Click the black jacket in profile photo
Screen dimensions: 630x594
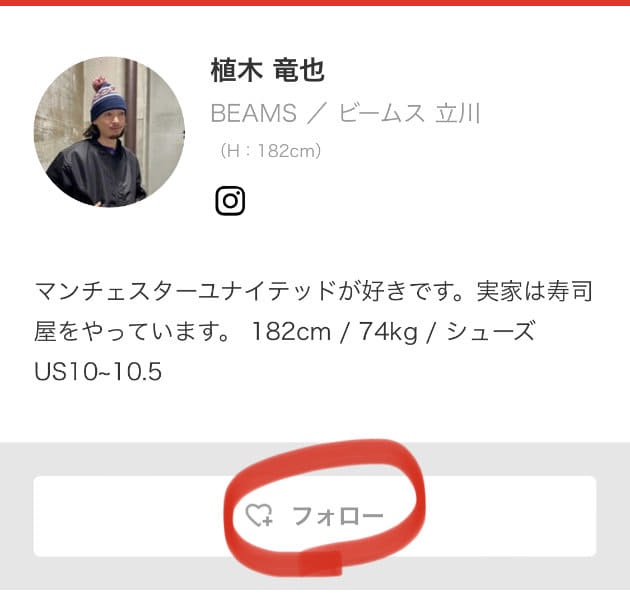point(94,175)
